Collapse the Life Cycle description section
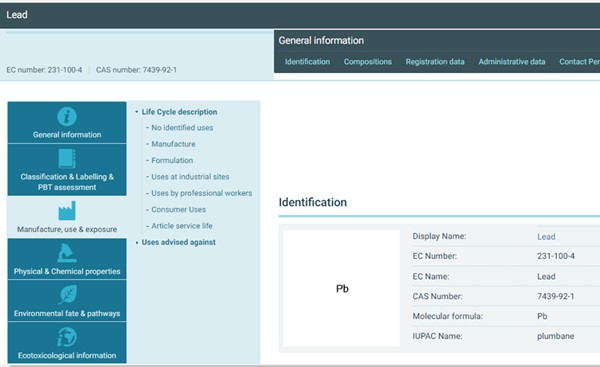The image size is (600, 367). [x=137, y=112]
